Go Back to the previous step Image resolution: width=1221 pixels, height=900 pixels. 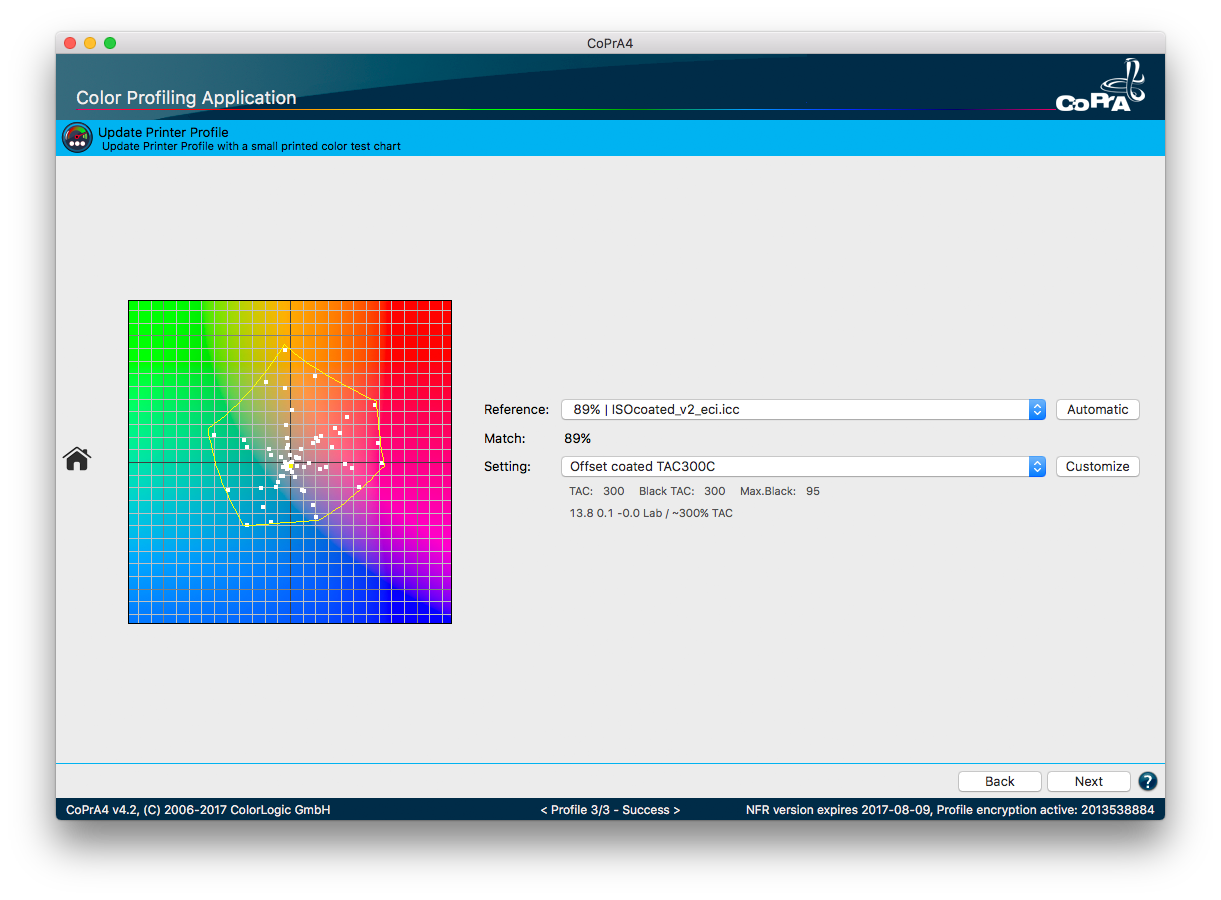coord(1000,781)
